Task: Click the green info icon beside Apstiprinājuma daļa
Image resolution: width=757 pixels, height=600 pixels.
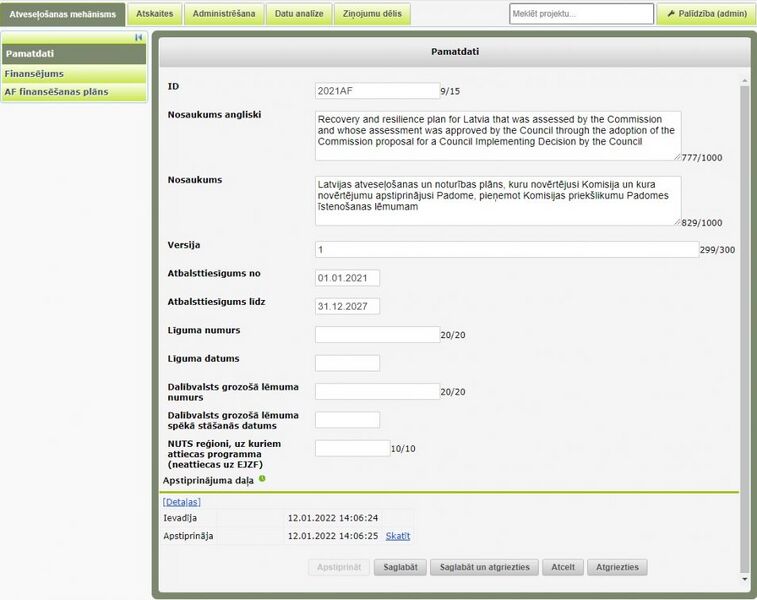Action: 262,479
